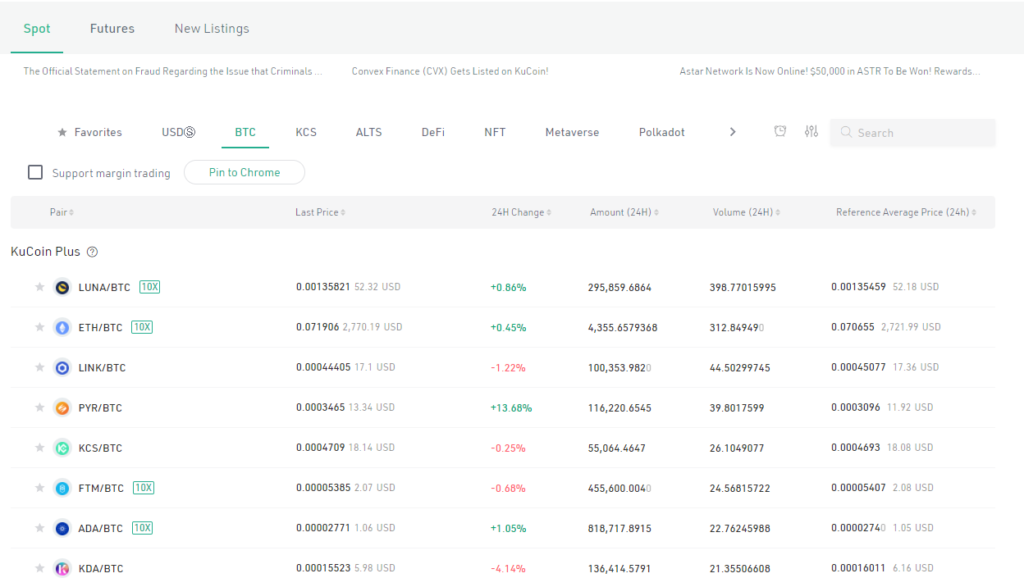Click the help icon next to KuCoin Plus
Viewport: 1024px width, 587px height.
click(x=93, y=251)
